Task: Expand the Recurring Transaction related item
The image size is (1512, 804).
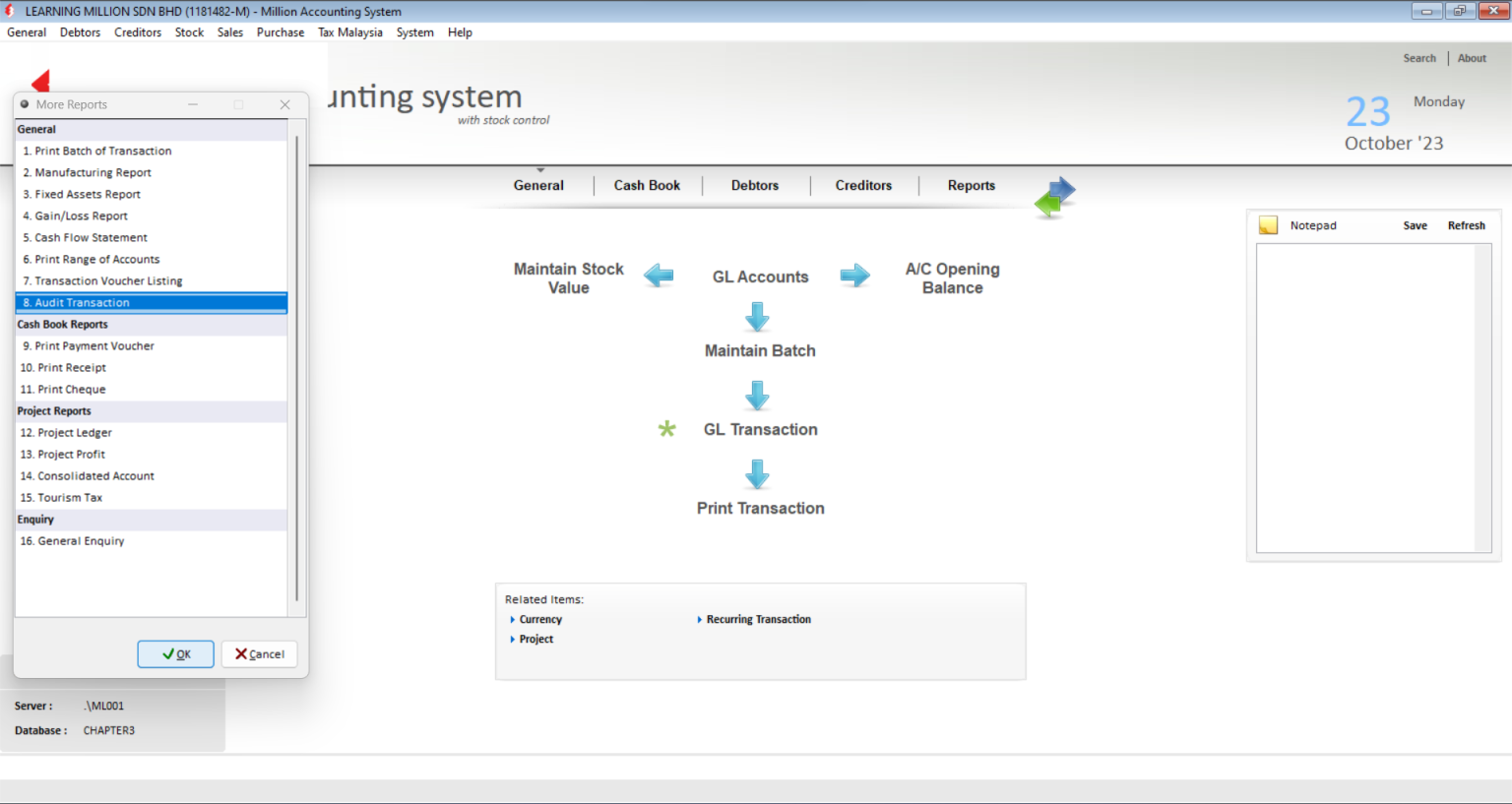Action: [x=758, y=620]
